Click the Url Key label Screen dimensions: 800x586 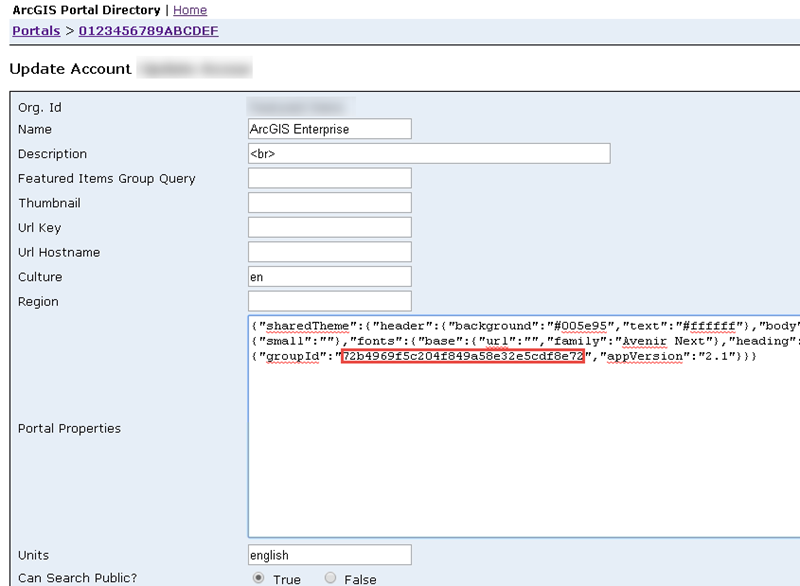coord(39,228)
